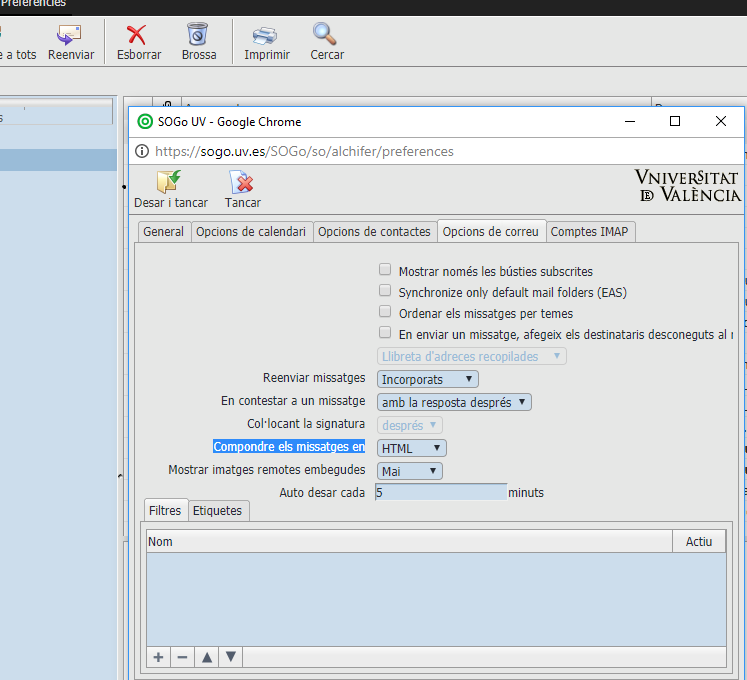This screenshot has height=680, width=747.
Task: Click the Auto desar cada minutes field
Action: click(x=440, y=492)
